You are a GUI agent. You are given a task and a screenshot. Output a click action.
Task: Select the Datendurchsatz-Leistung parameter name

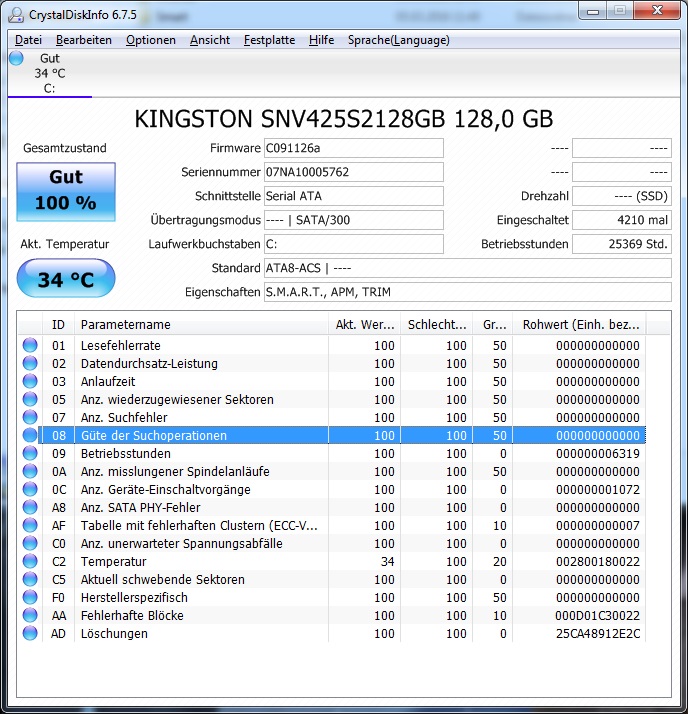(x=149, y=364)
